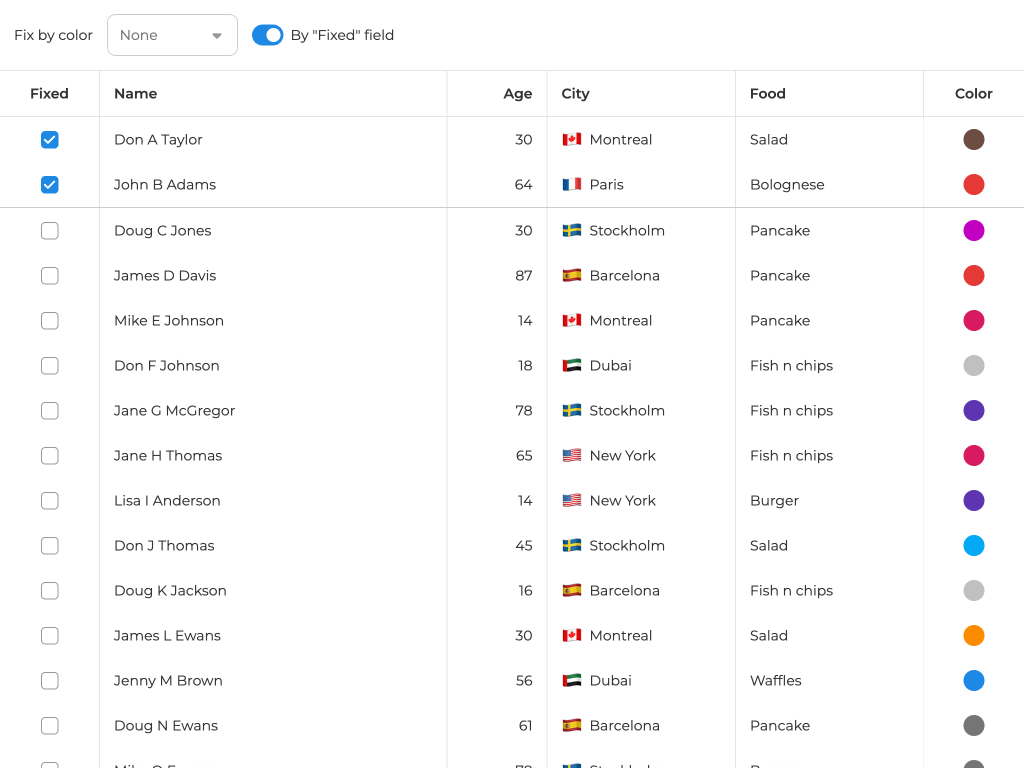Viewport: 1024px width, 768px height.
Task: Click US flag in Jane H Thomas row
Action: [x=572, y=456]
